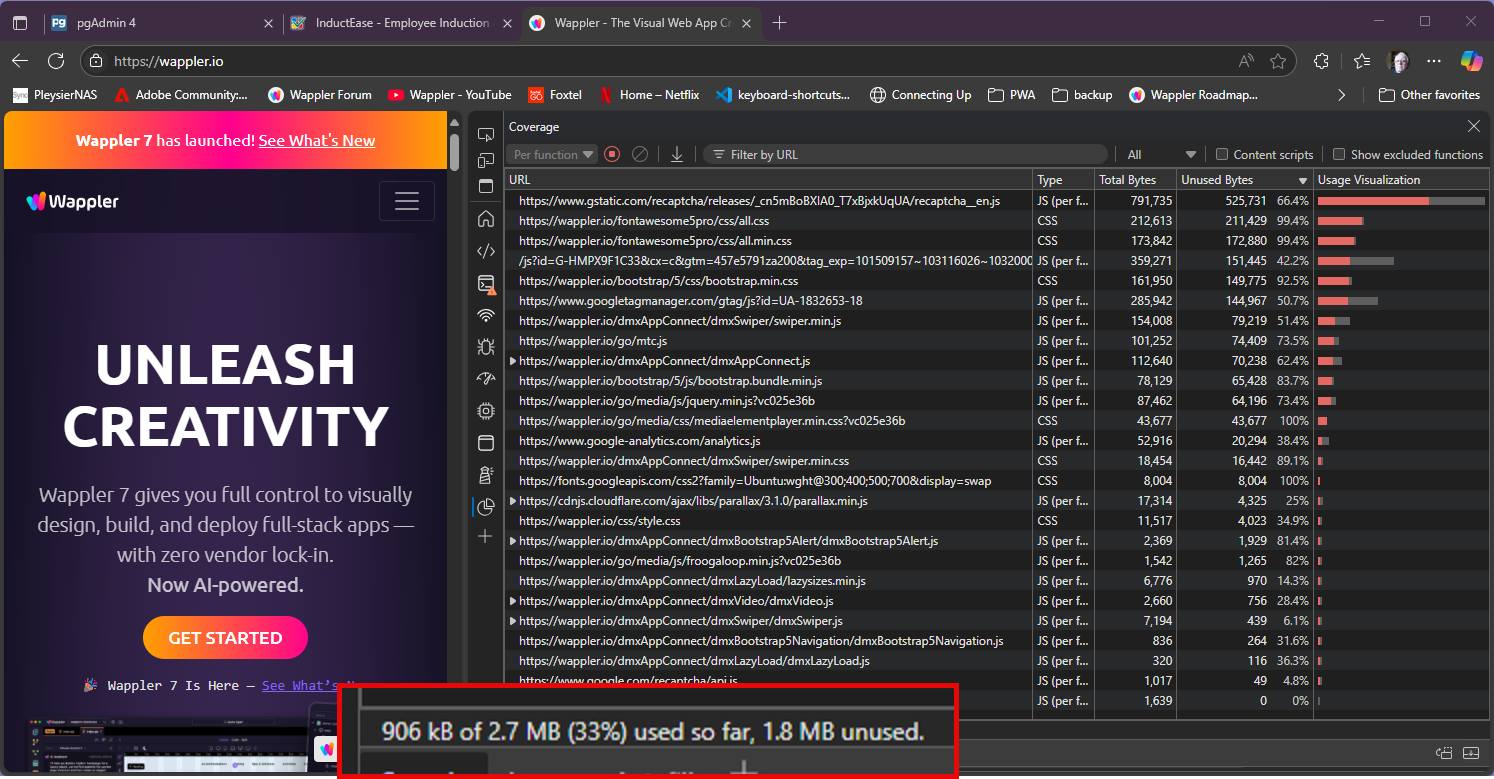Open the PWA favorites folder
This screenshot has height=779, width=1494.
[x=1011, y=95]
